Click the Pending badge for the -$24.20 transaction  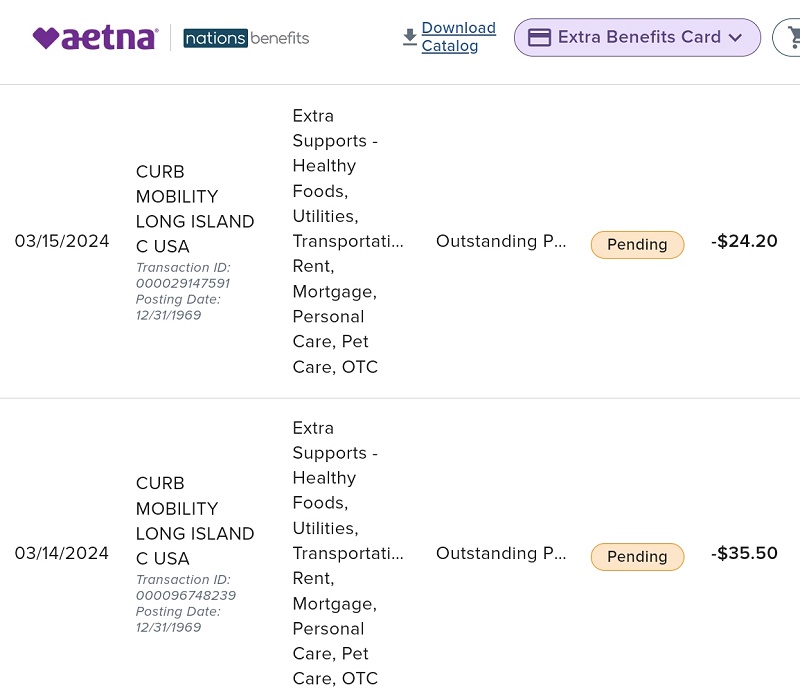(x=637, y=245)
